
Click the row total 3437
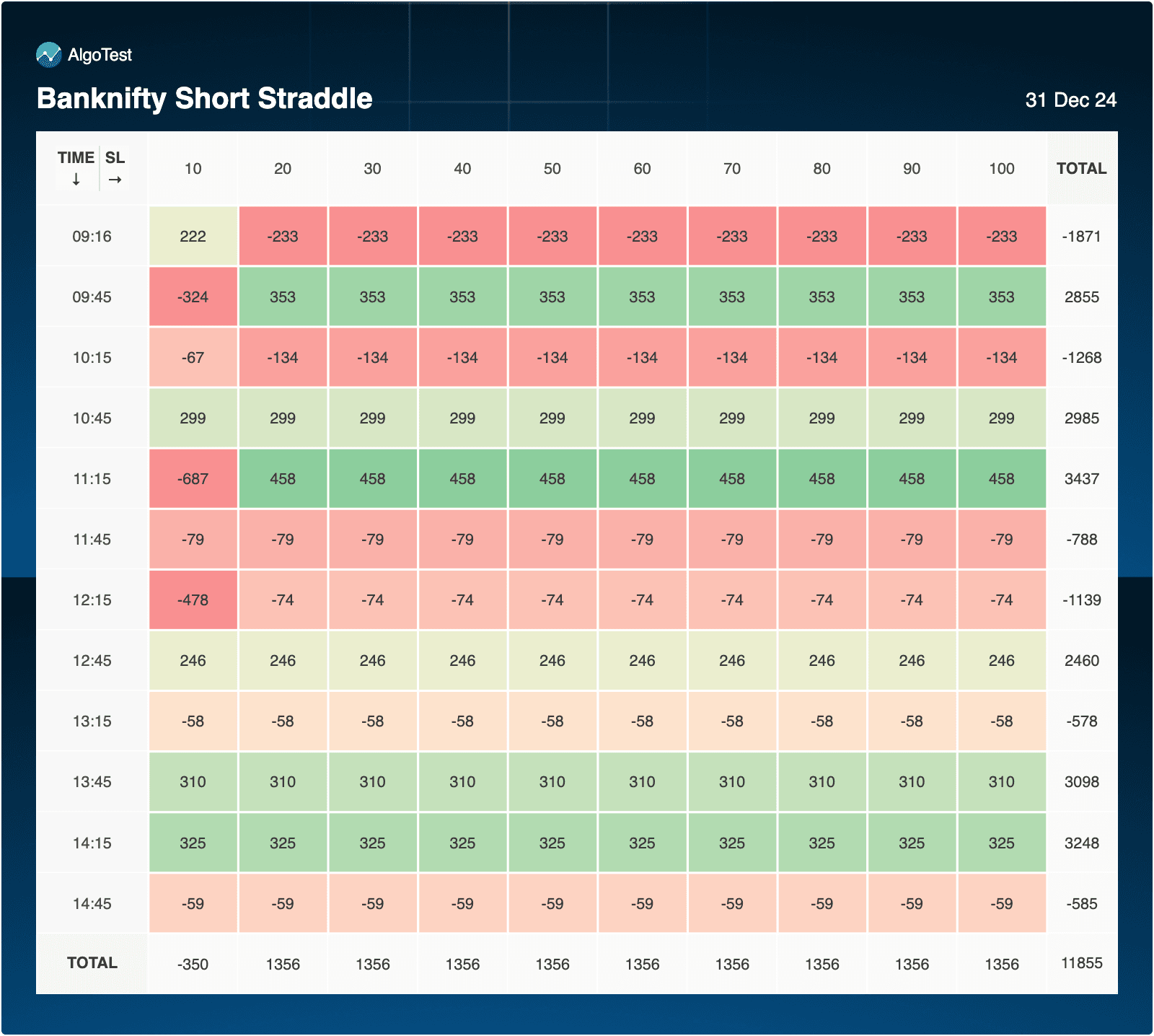pos(1081,479)
